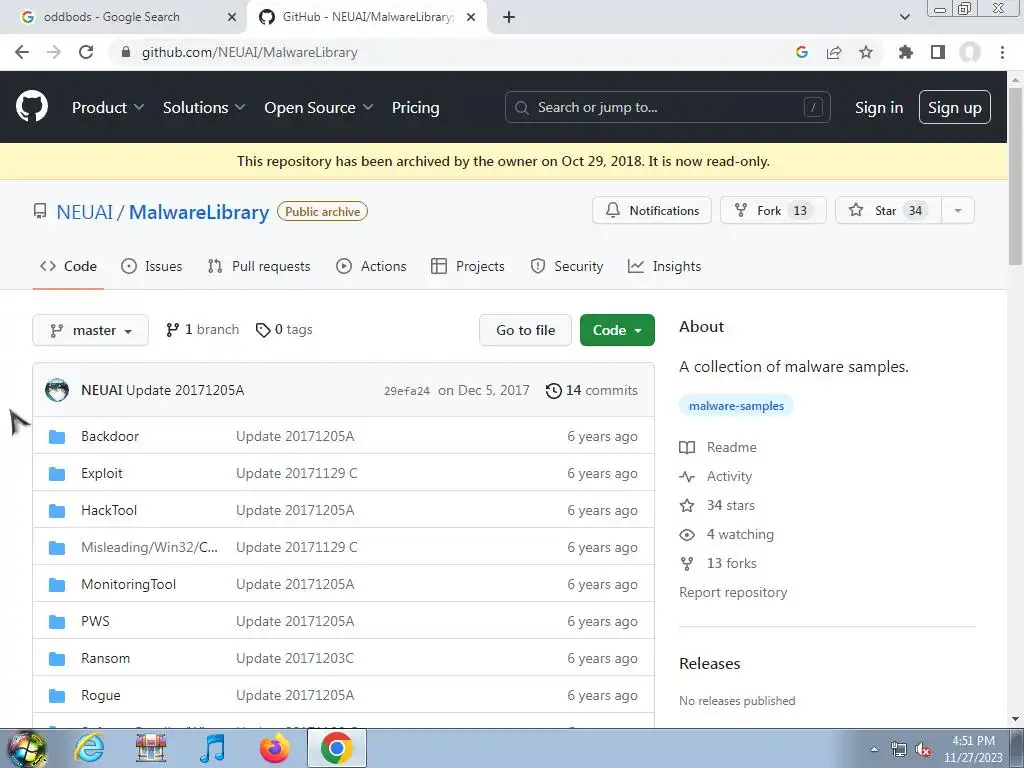Open Internet Explorer from the taskbar
Image resolution: width=1024 pixels, height=768 pixels.
[x=89, y=748]
